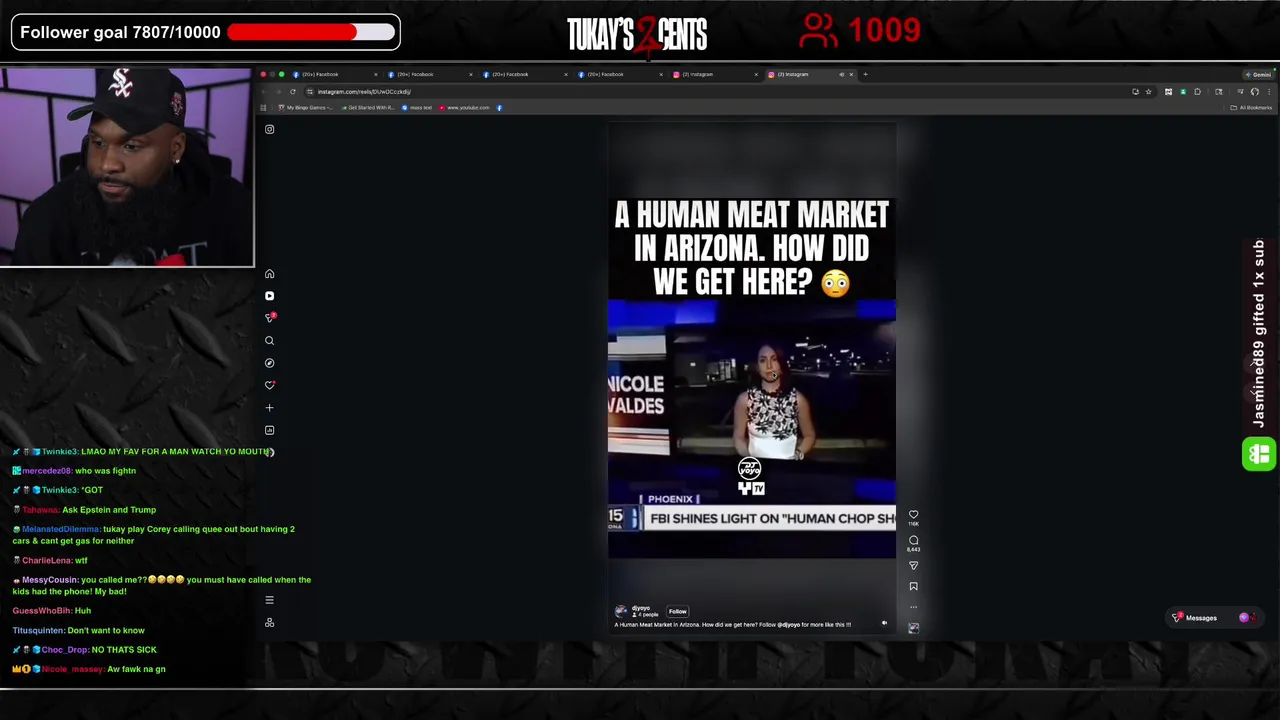Screen dimensions: 1280x720
Task: View site information icon in address bar
Action: (310, 92)
